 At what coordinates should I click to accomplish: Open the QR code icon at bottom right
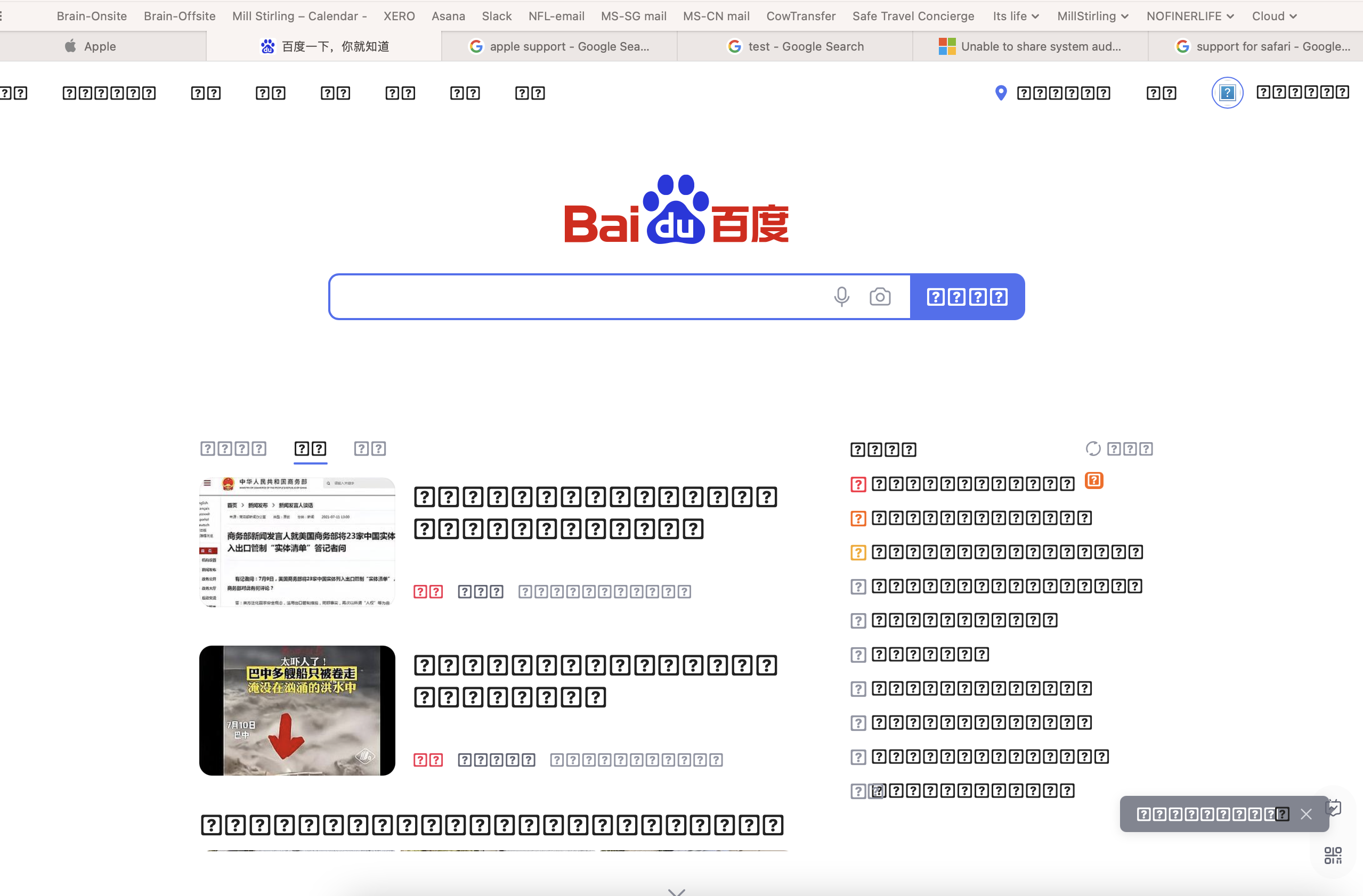coord(1333,856)
